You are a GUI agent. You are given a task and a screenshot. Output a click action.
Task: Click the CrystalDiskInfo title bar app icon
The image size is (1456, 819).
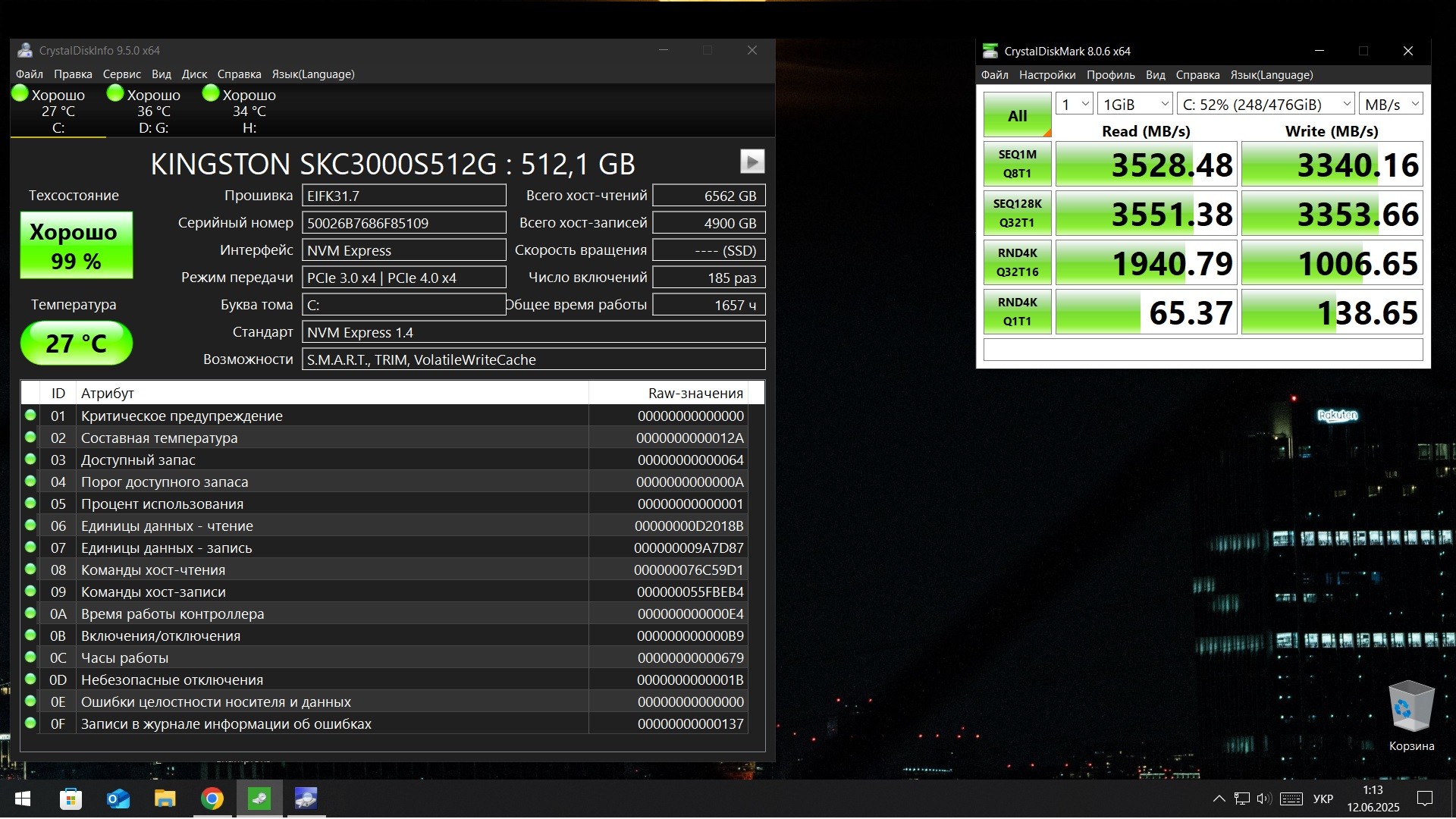pos(25,51)
